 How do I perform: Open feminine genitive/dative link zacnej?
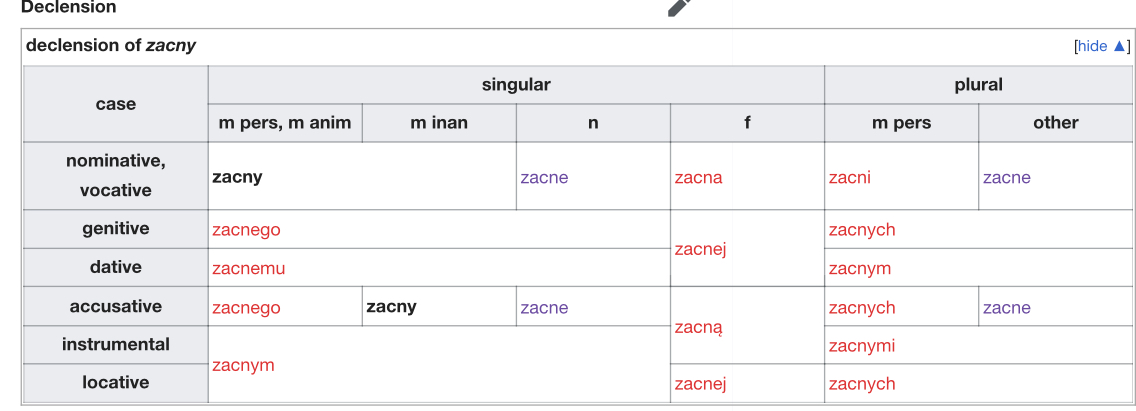[700, 249]
